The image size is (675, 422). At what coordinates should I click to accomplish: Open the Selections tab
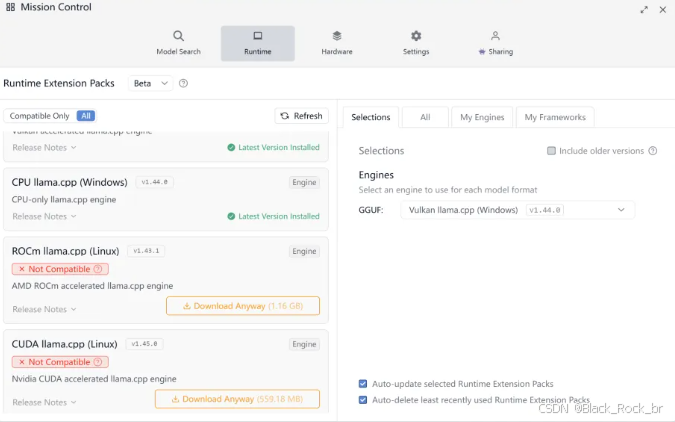coord(371,117)
